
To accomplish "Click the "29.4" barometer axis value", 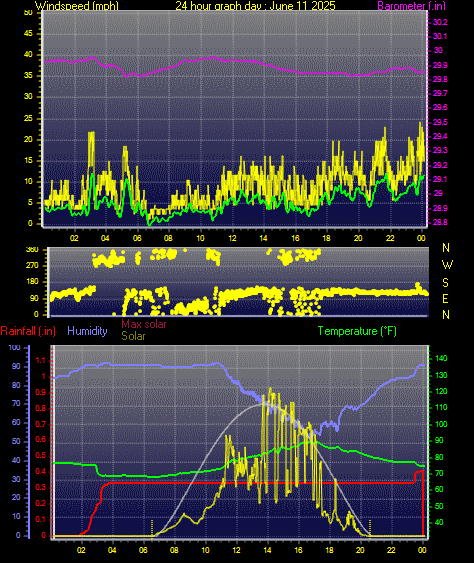I will pyautogui.click(x=440, y=136).
